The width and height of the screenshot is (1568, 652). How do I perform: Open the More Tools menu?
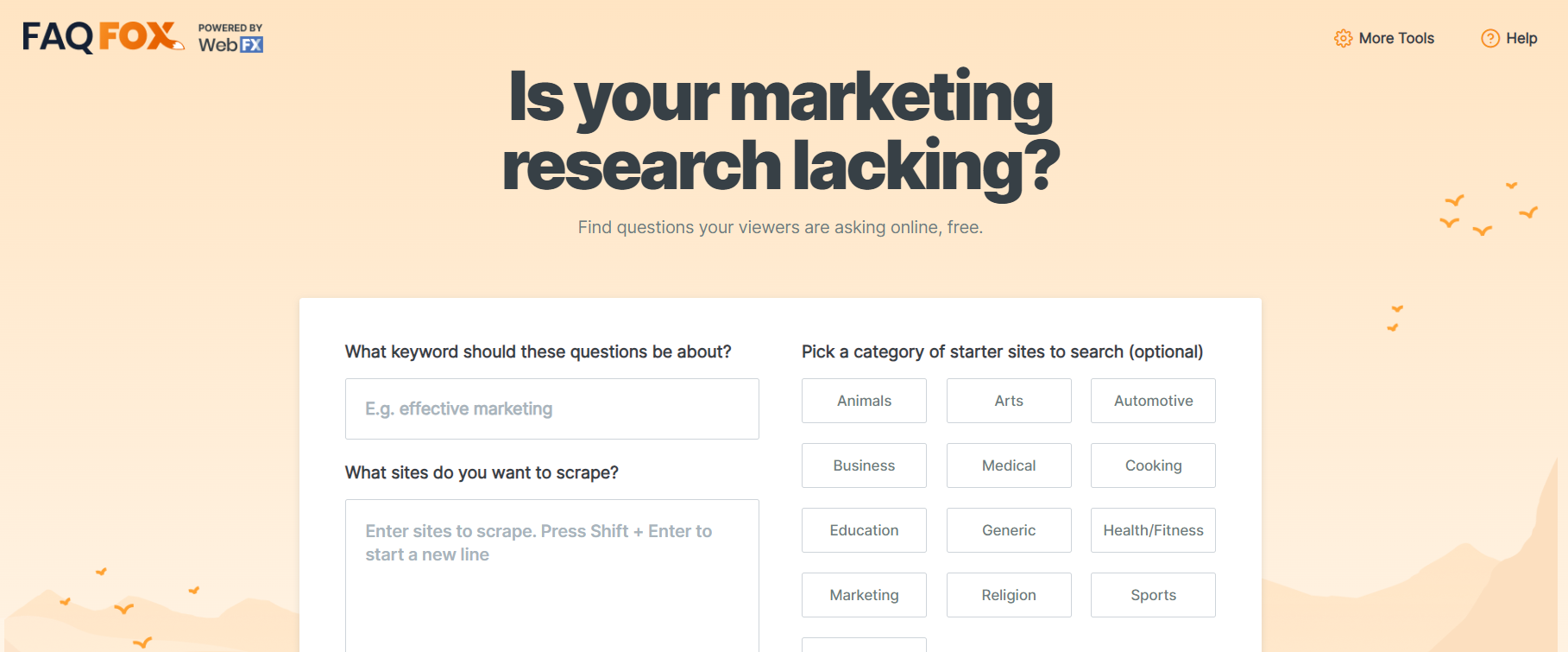1395,38
